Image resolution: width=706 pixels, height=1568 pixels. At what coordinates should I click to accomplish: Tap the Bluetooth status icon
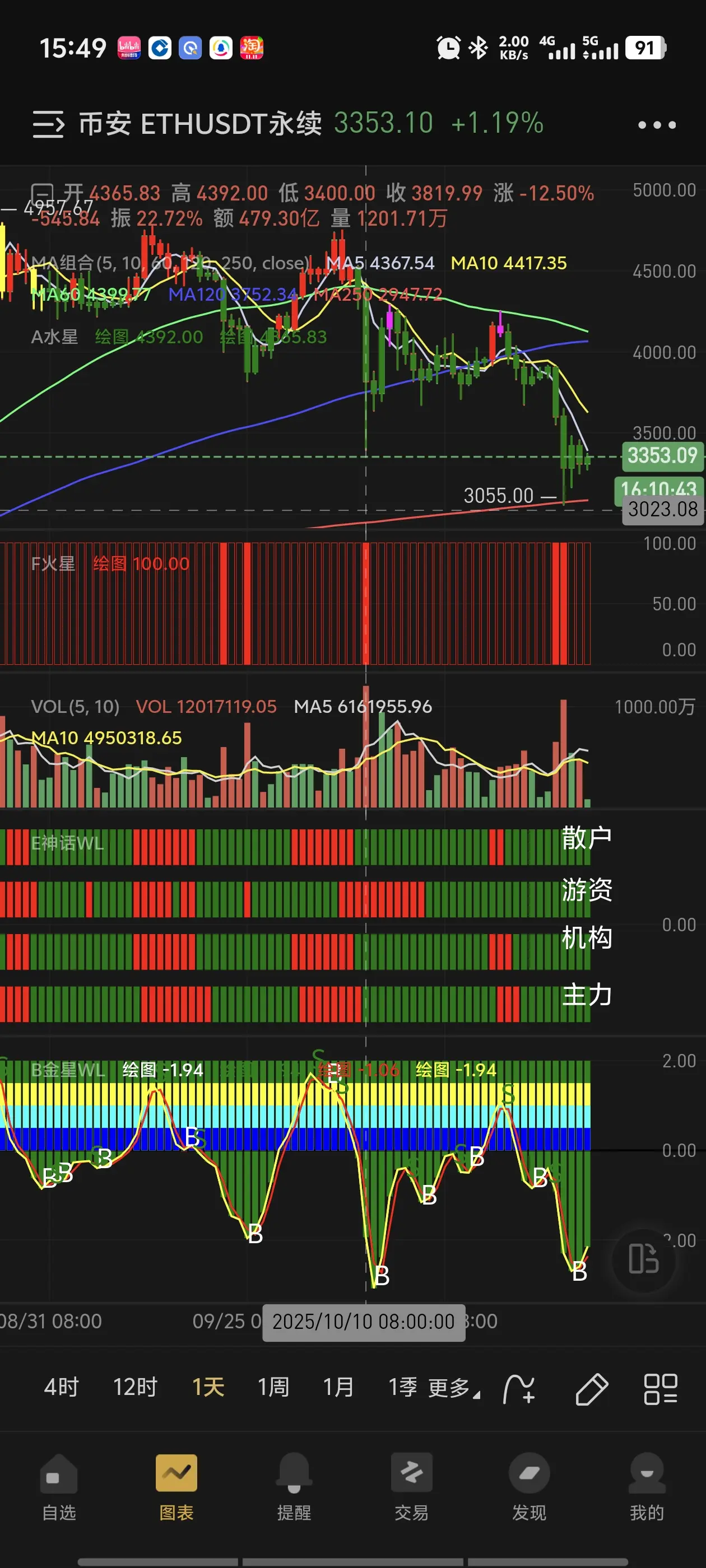click(x=479, y=48)
